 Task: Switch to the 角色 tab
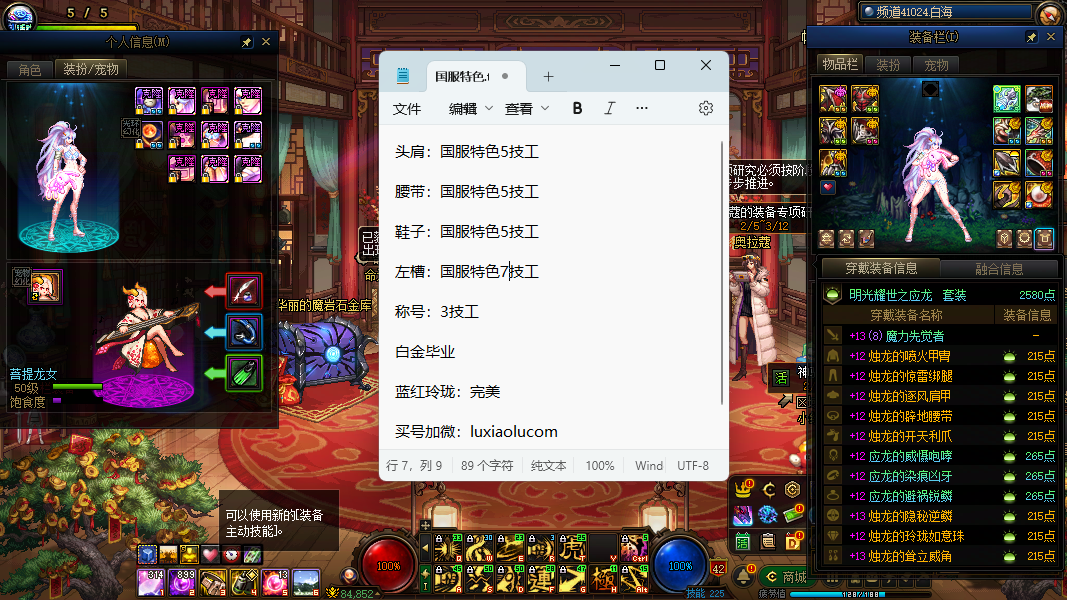[29, 69]
